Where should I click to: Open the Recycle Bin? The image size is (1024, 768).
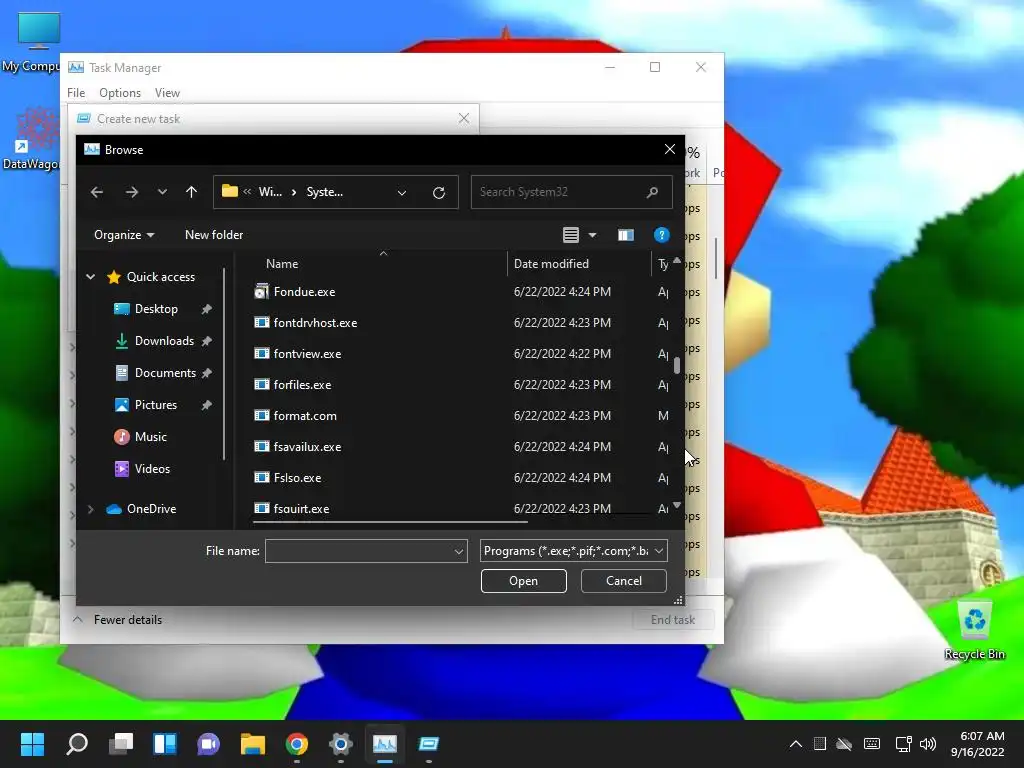974,630
